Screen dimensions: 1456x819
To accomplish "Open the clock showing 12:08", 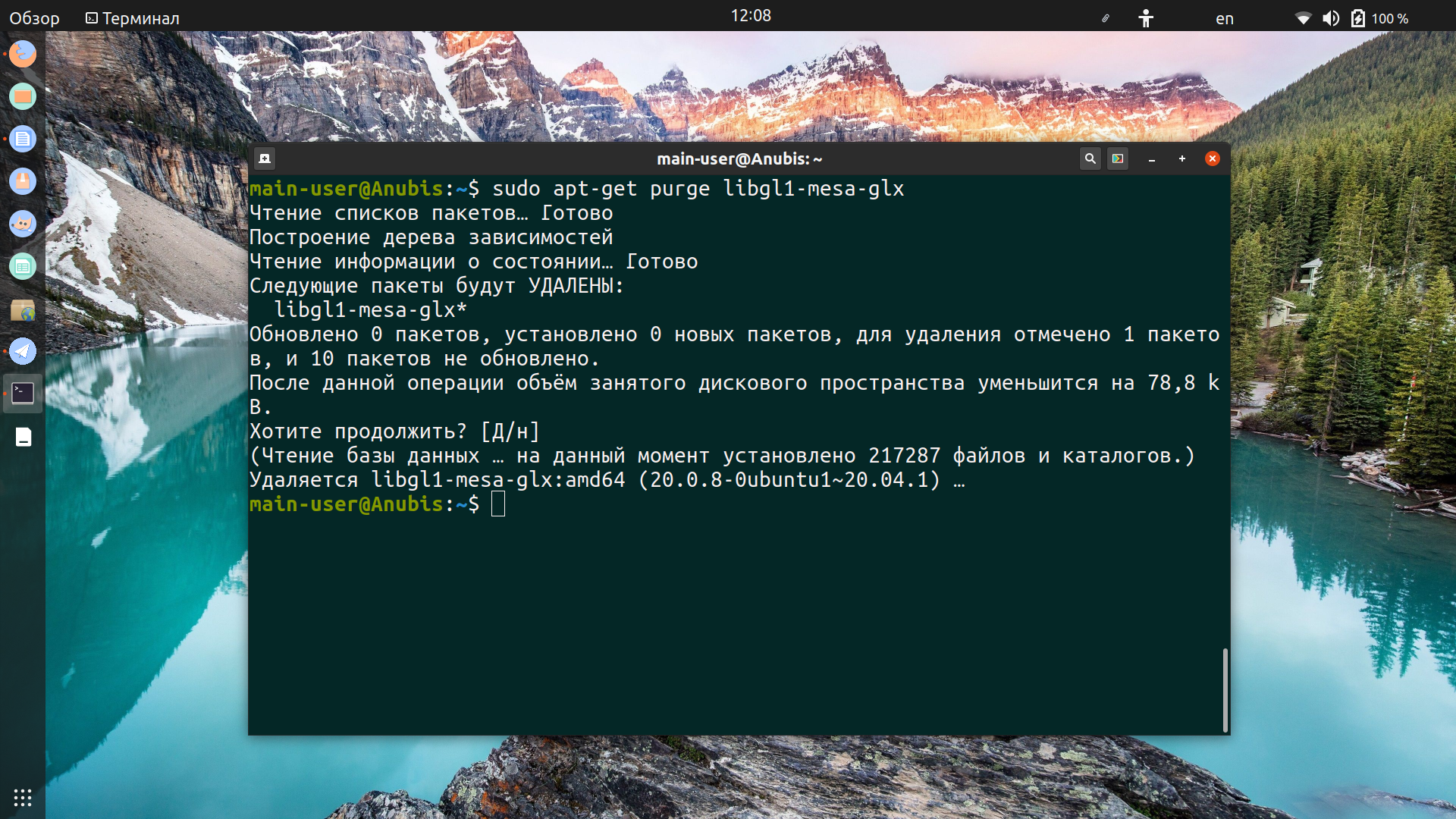I will (x=751, y=16).
